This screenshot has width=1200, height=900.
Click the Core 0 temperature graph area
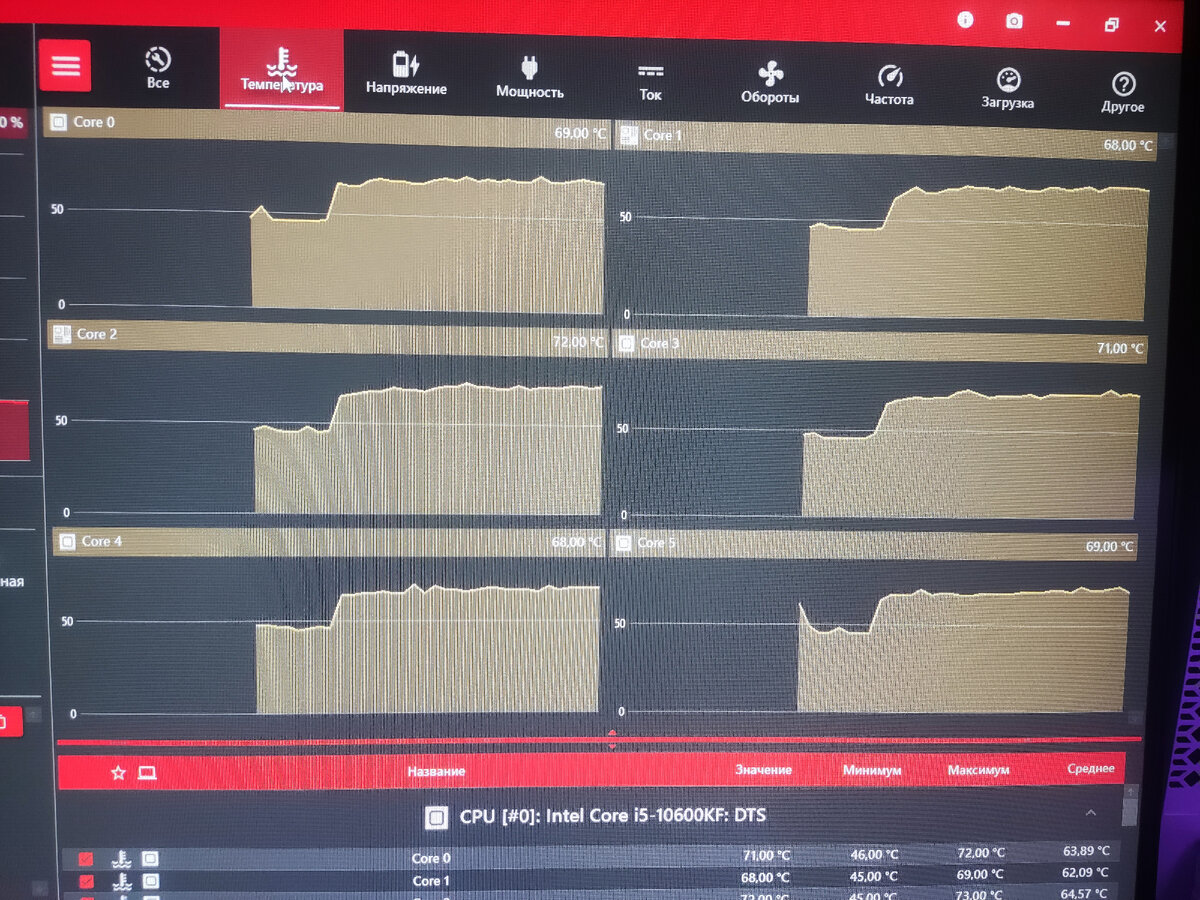[x=325, y=232]
